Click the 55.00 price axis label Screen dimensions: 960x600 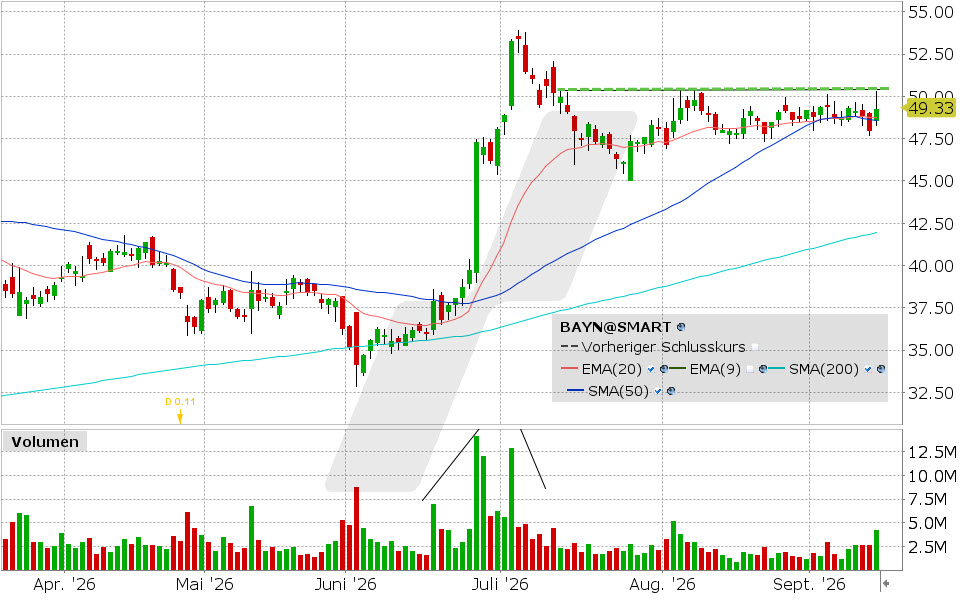tap(931, 12)
